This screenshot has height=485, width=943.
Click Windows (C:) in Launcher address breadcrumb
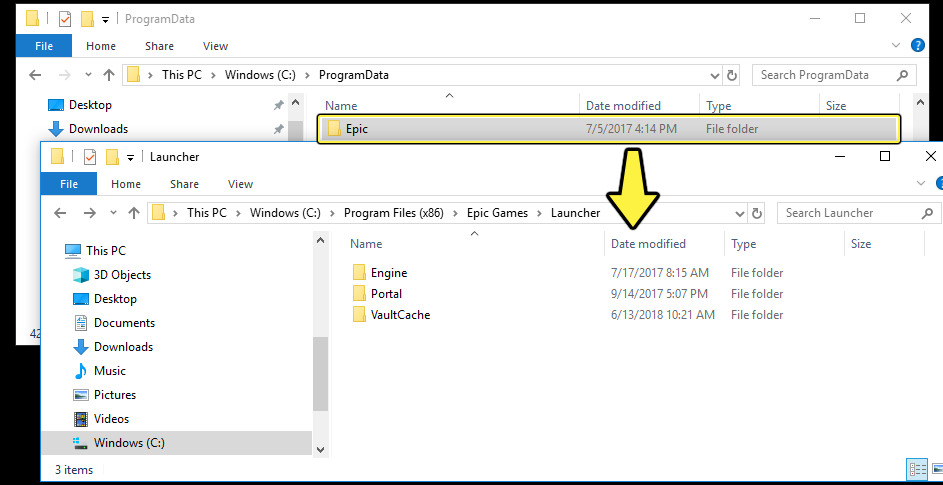click(x=285, y=213)
